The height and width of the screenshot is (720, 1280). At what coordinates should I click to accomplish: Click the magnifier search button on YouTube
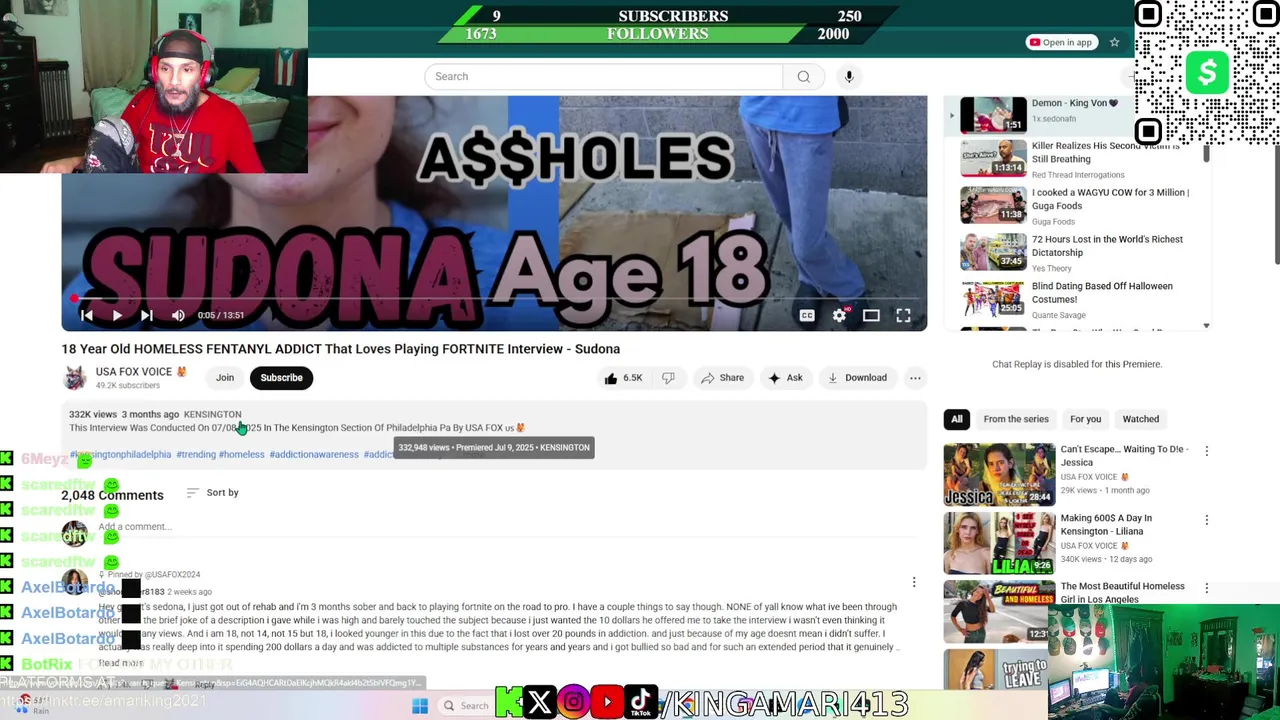803,76
